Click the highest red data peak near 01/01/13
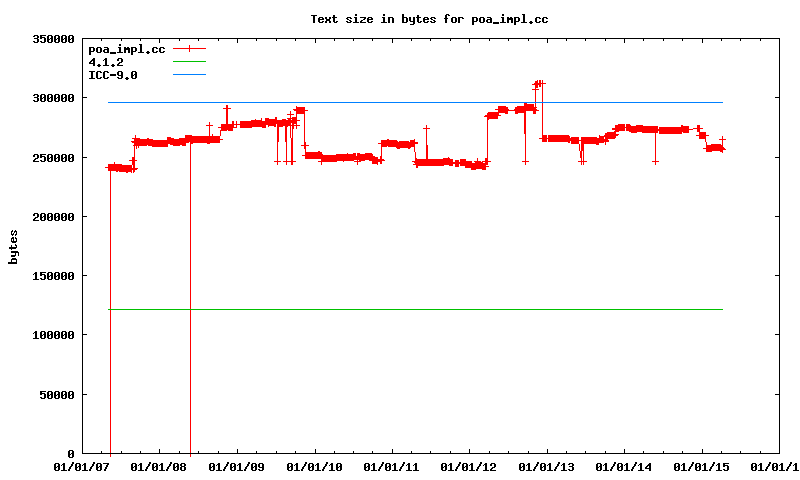 [539, 84]
